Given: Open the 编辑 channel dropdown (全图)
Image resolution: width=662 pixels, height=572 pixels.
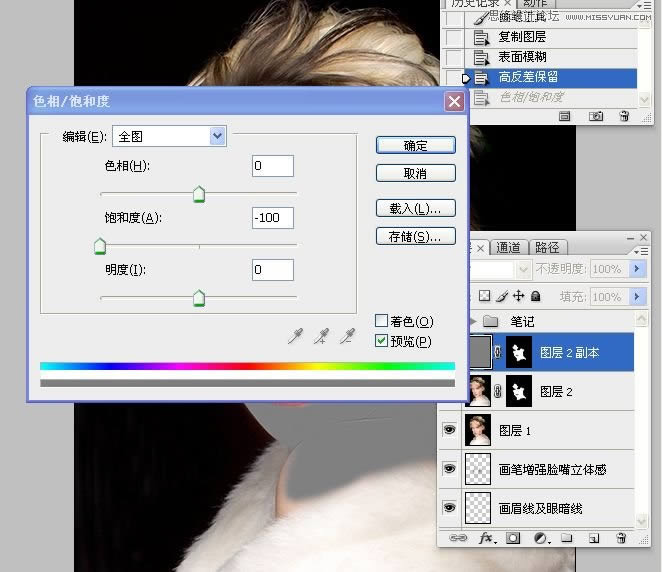Looking at the screenshot, I should click(x=218, y=136).
